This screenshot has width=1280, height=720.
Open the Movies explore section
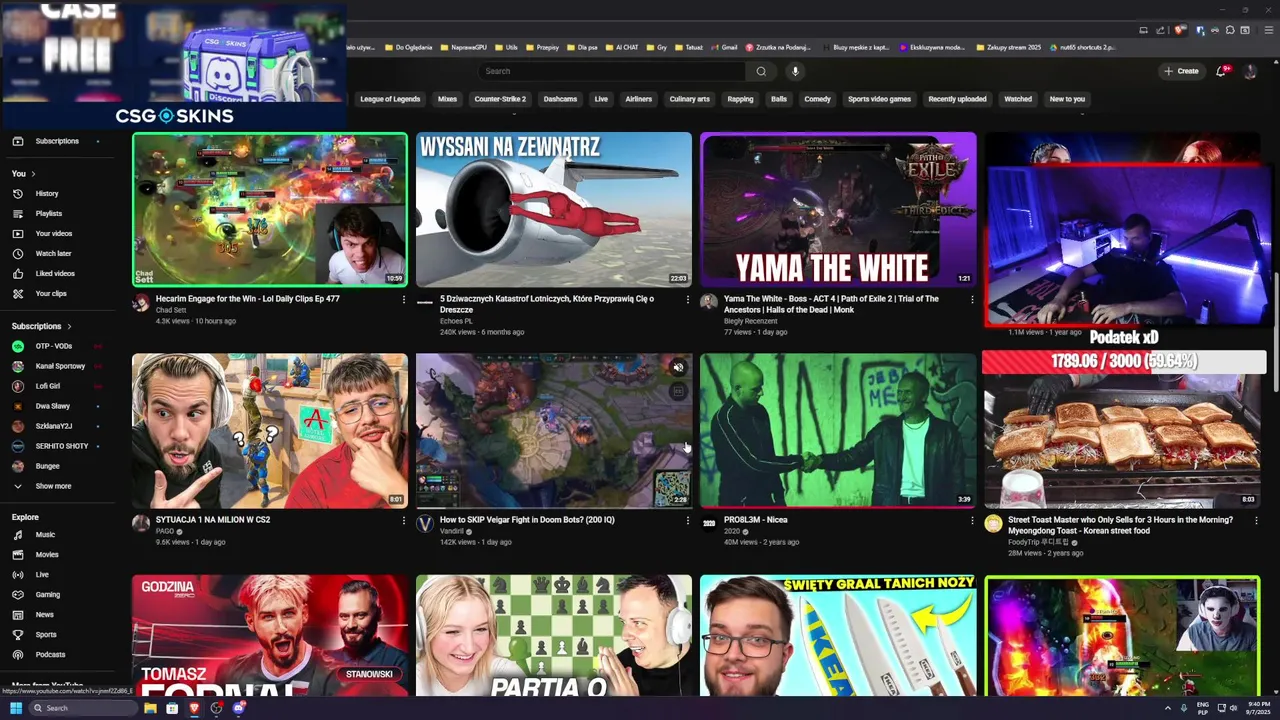click(47, 555)
